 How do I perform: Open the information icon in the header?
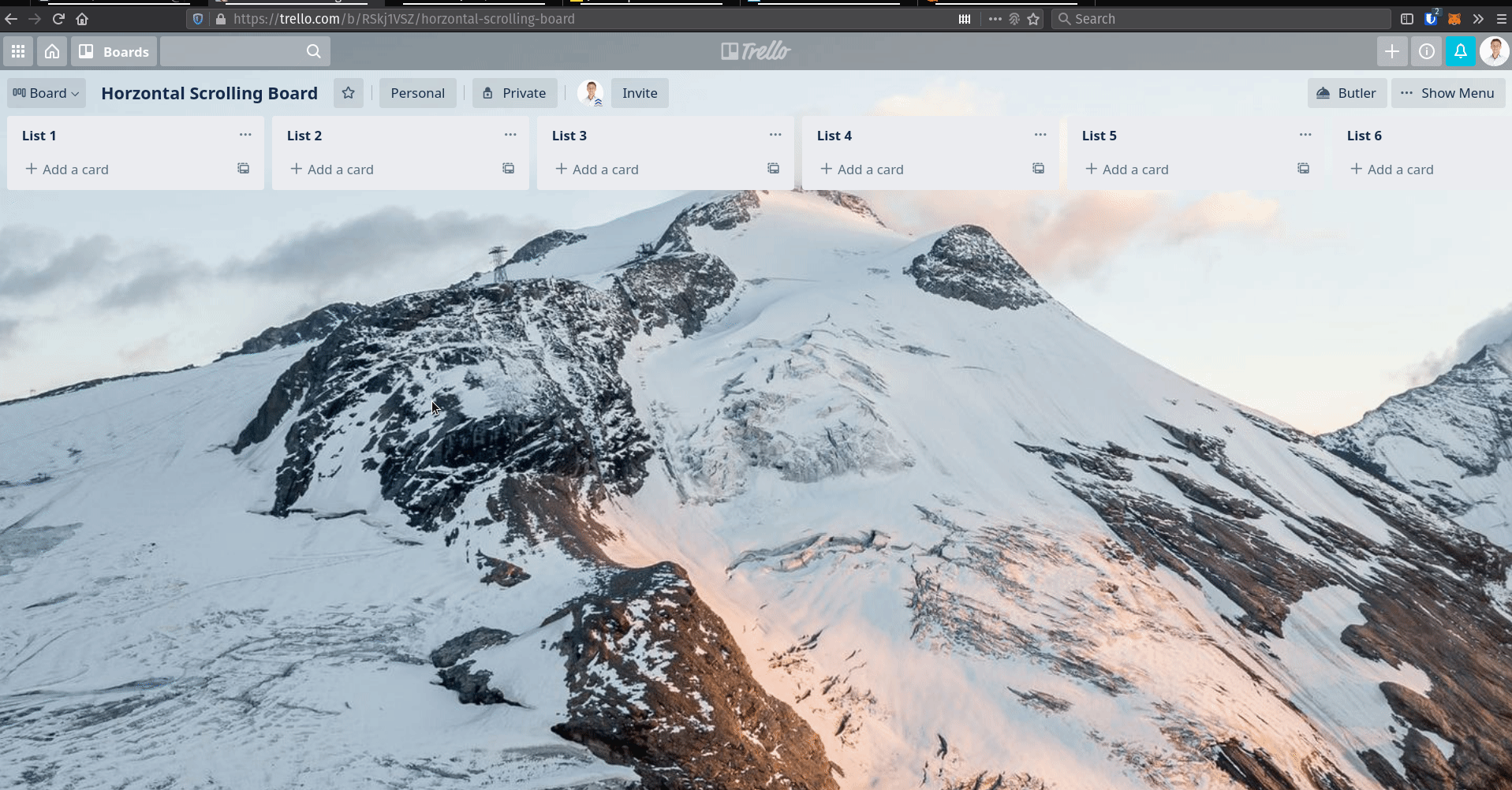tap(1427, 50)
